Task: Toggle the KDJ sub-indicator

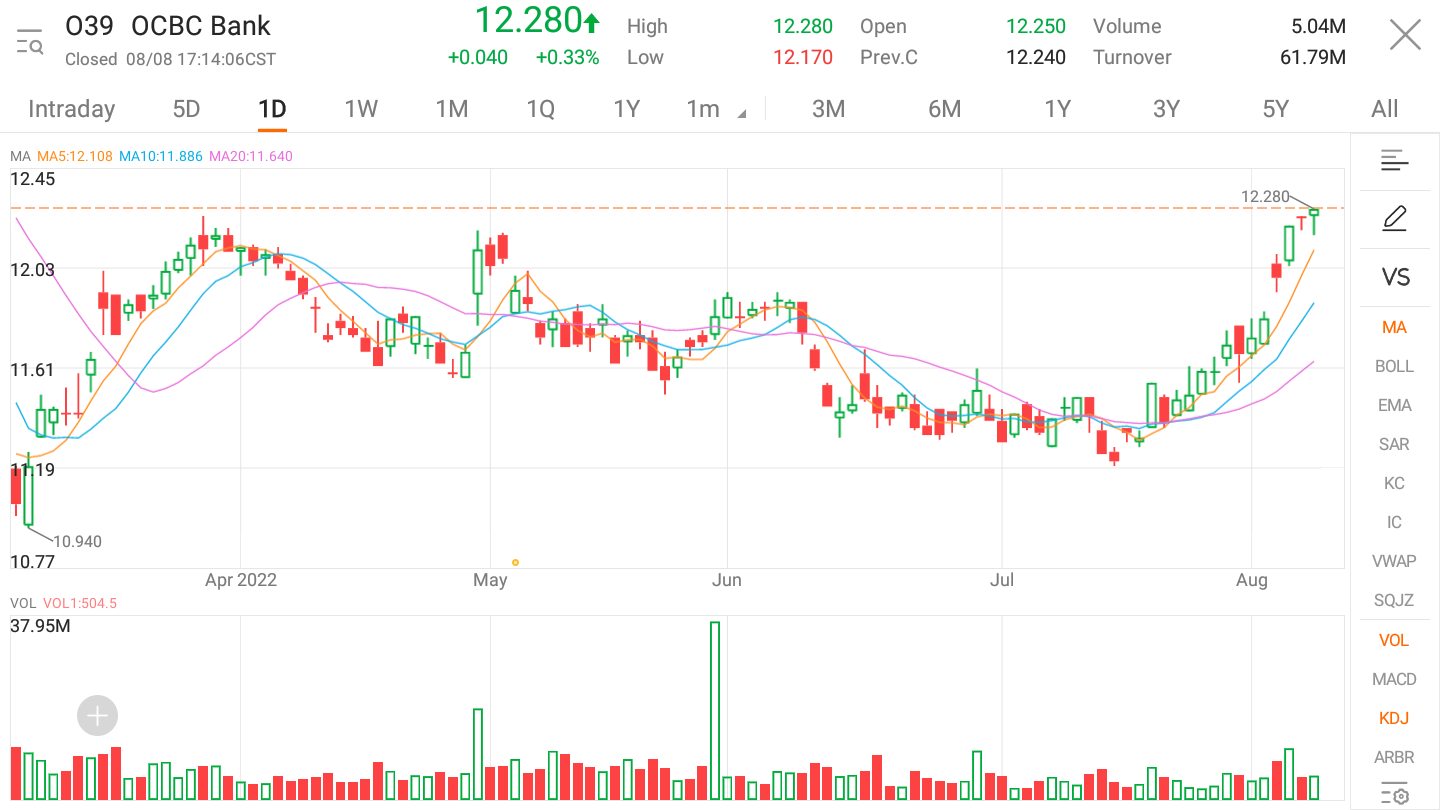Action: coord(1394,718)
